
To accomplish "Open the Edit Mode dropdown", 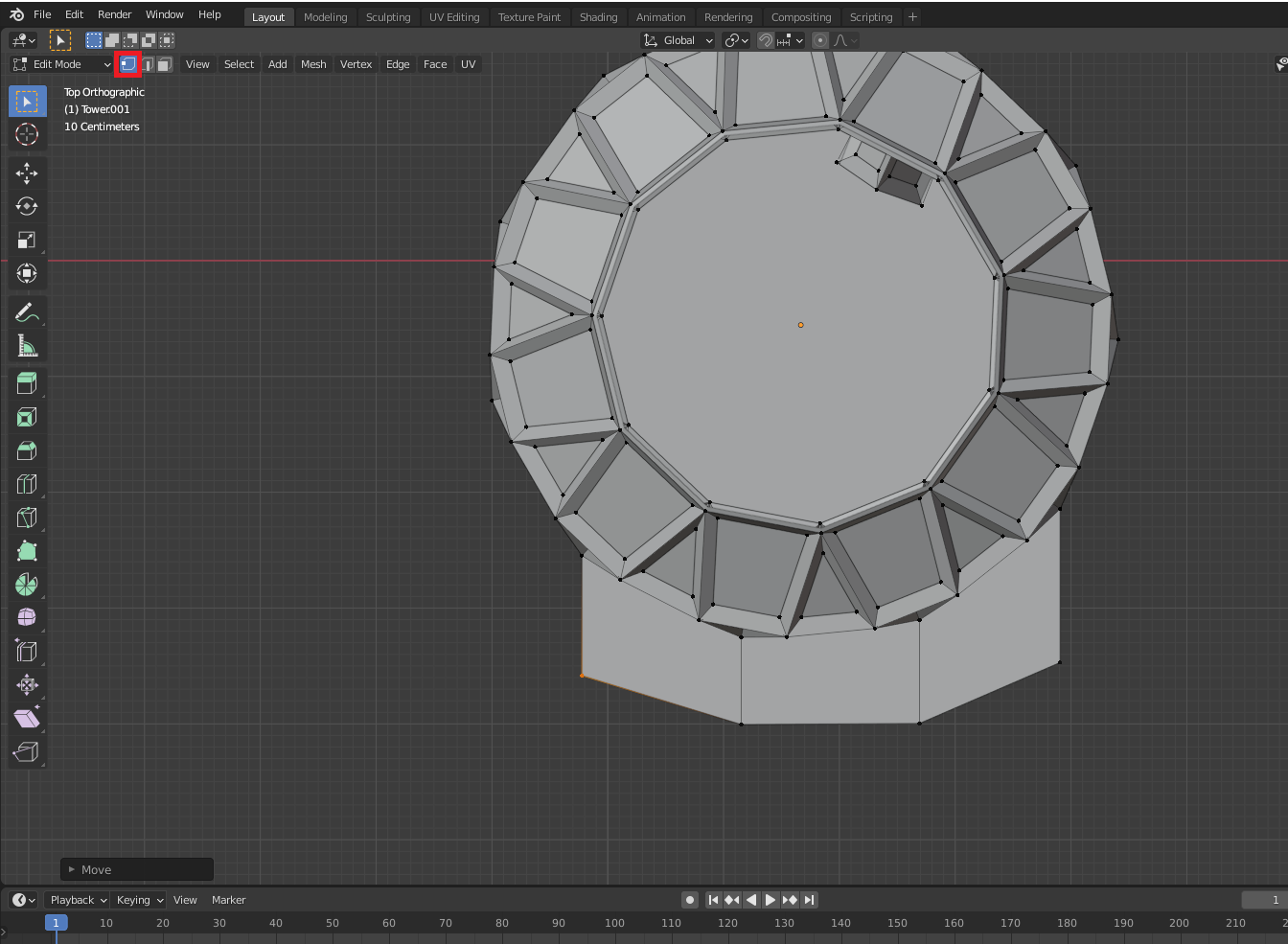I will (62, 64).
